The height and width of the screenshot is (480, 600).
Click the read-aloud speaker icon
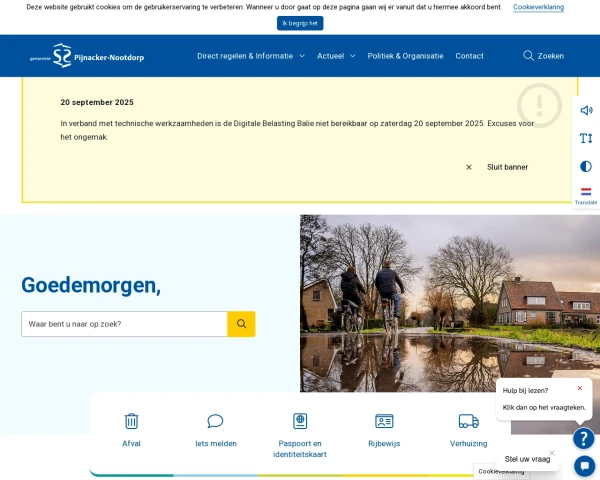(586, 110)
